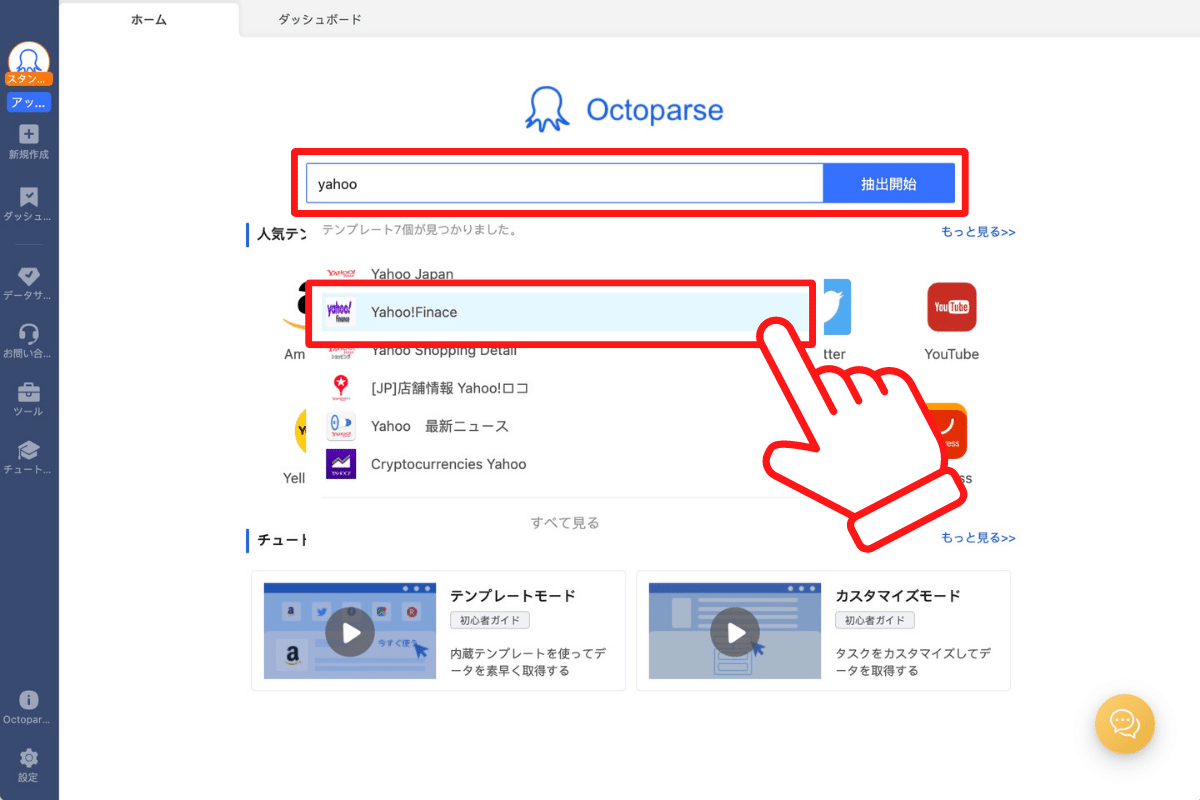Image resolution: width=1200 pixels, height=800 pixels.
Task: Select the YouTube template icon
Action: [951, 307]
